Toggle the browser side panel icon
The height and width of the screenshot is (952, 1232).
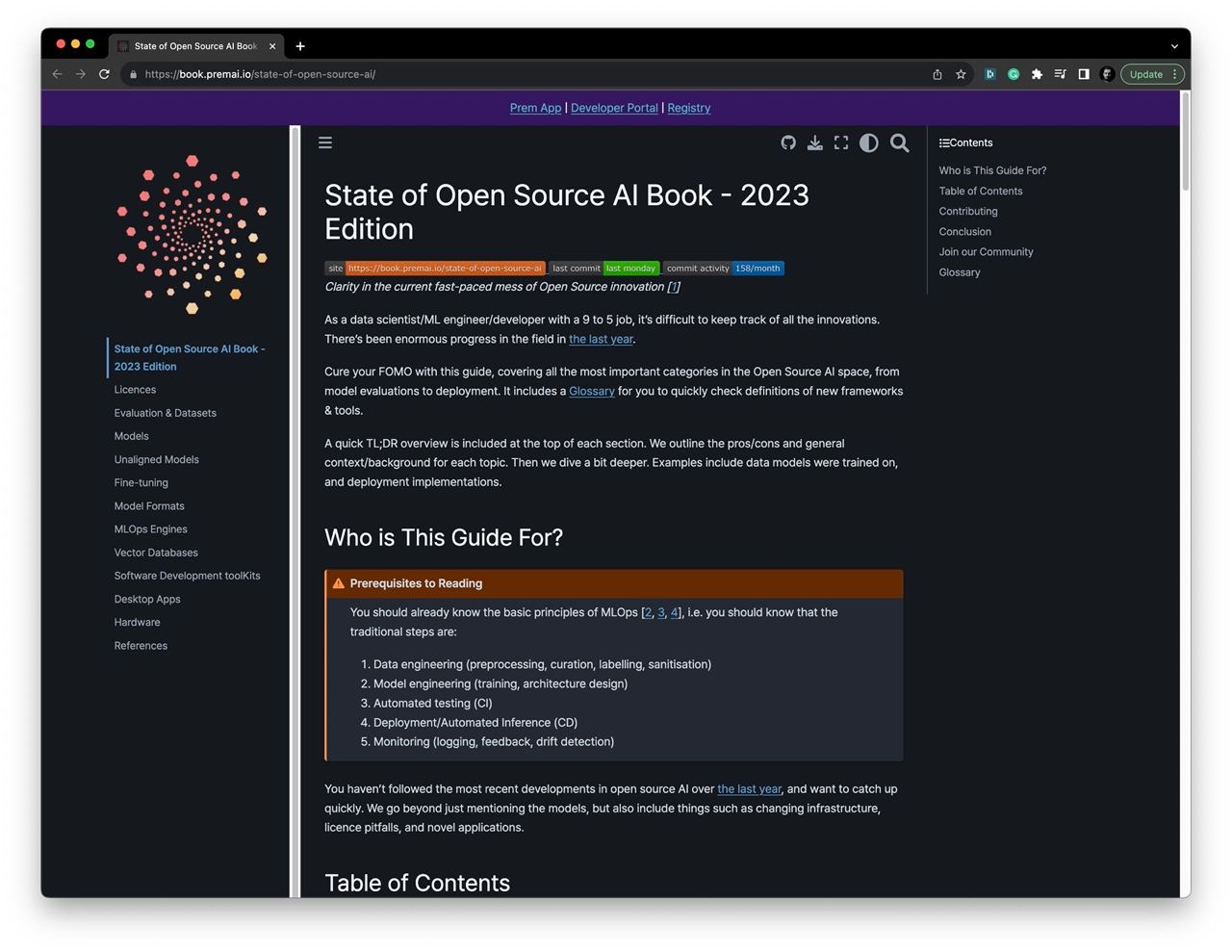(x=1084, y=74)
